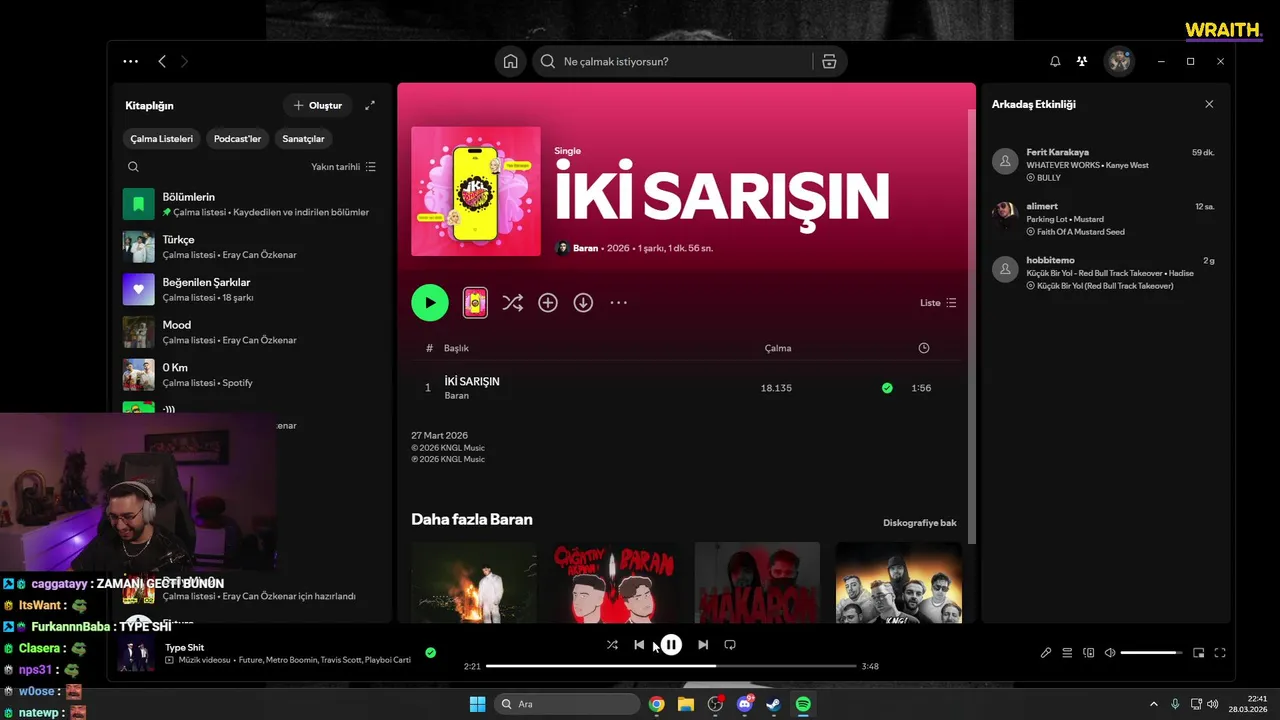This screenshot has height=720, width=1280.
Task: Open the Home page icon
Action: click(510, 61)
